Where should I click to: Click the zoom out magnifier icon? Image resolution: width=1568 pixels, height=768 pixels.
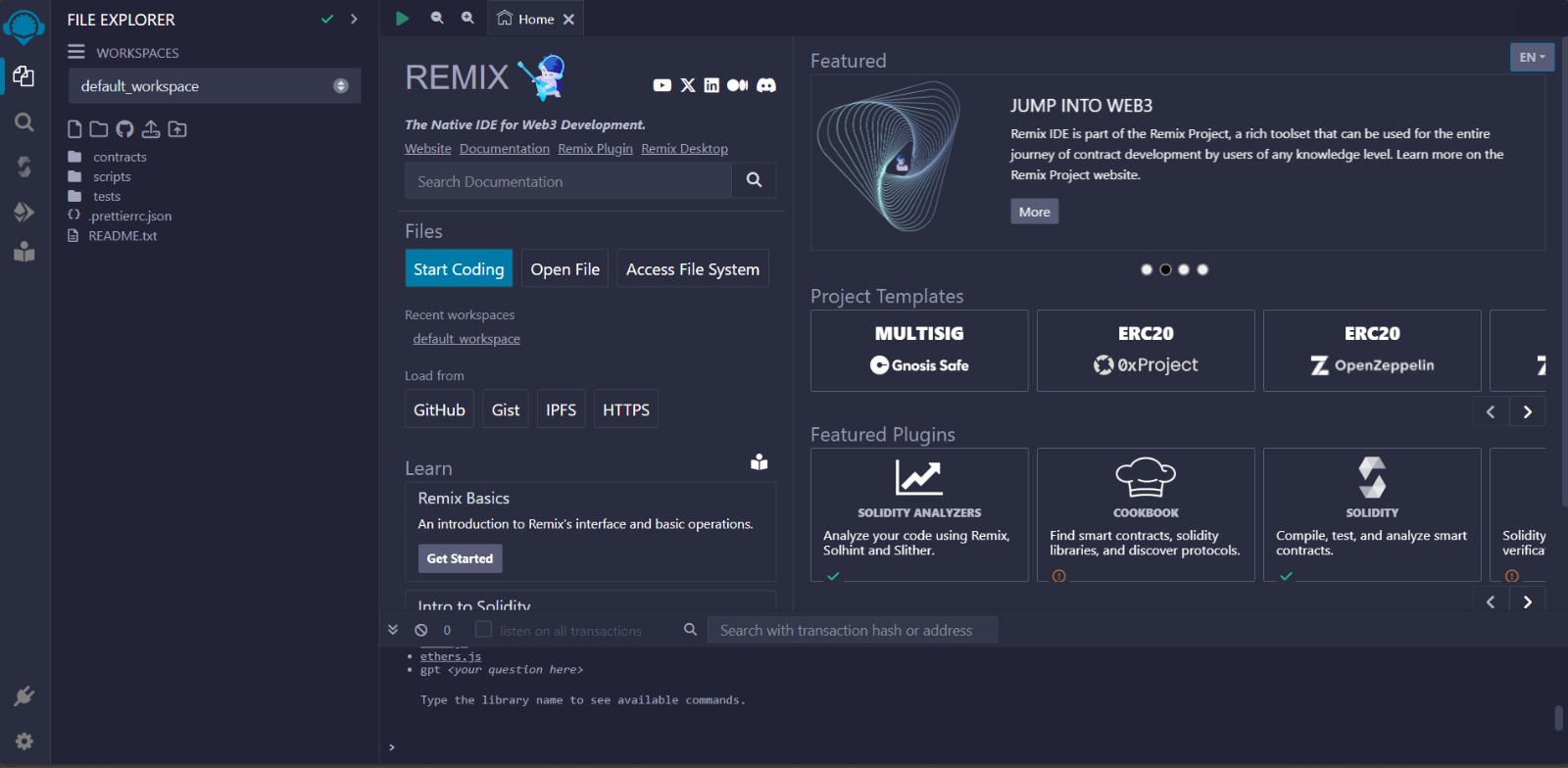pos(437,18)
